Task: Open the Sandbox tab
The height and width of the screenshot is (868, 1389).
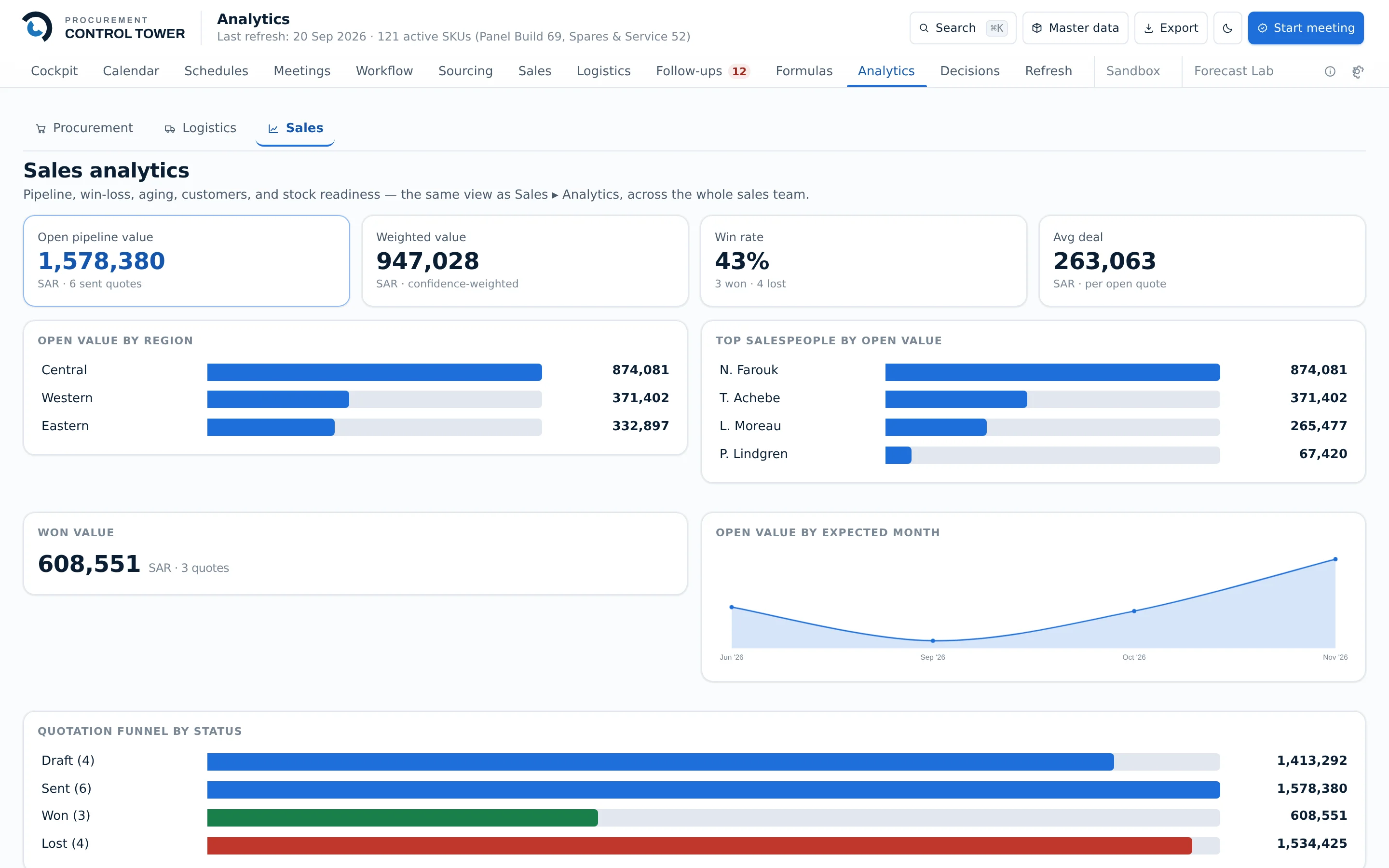Action: (x=1132, y=71)
